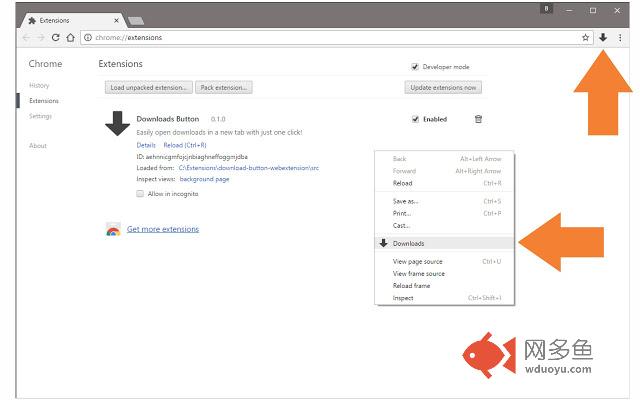640x400 pixels.
Task: Click the forward navigation arrow
Action: tap(40, 37)
